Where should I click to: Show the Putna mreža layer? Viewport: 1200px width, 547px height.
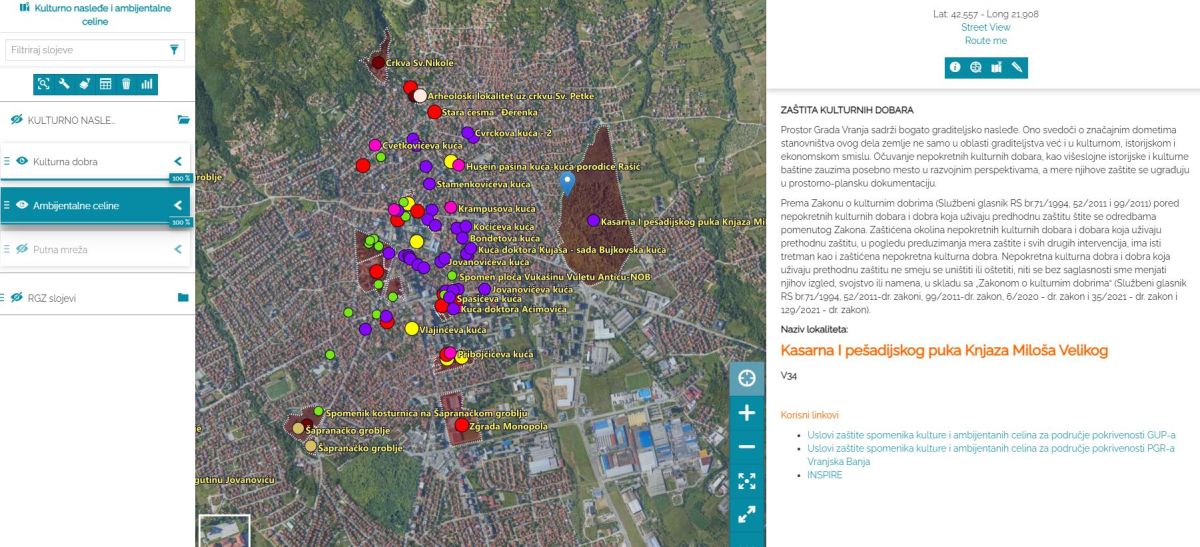(22, 249)
